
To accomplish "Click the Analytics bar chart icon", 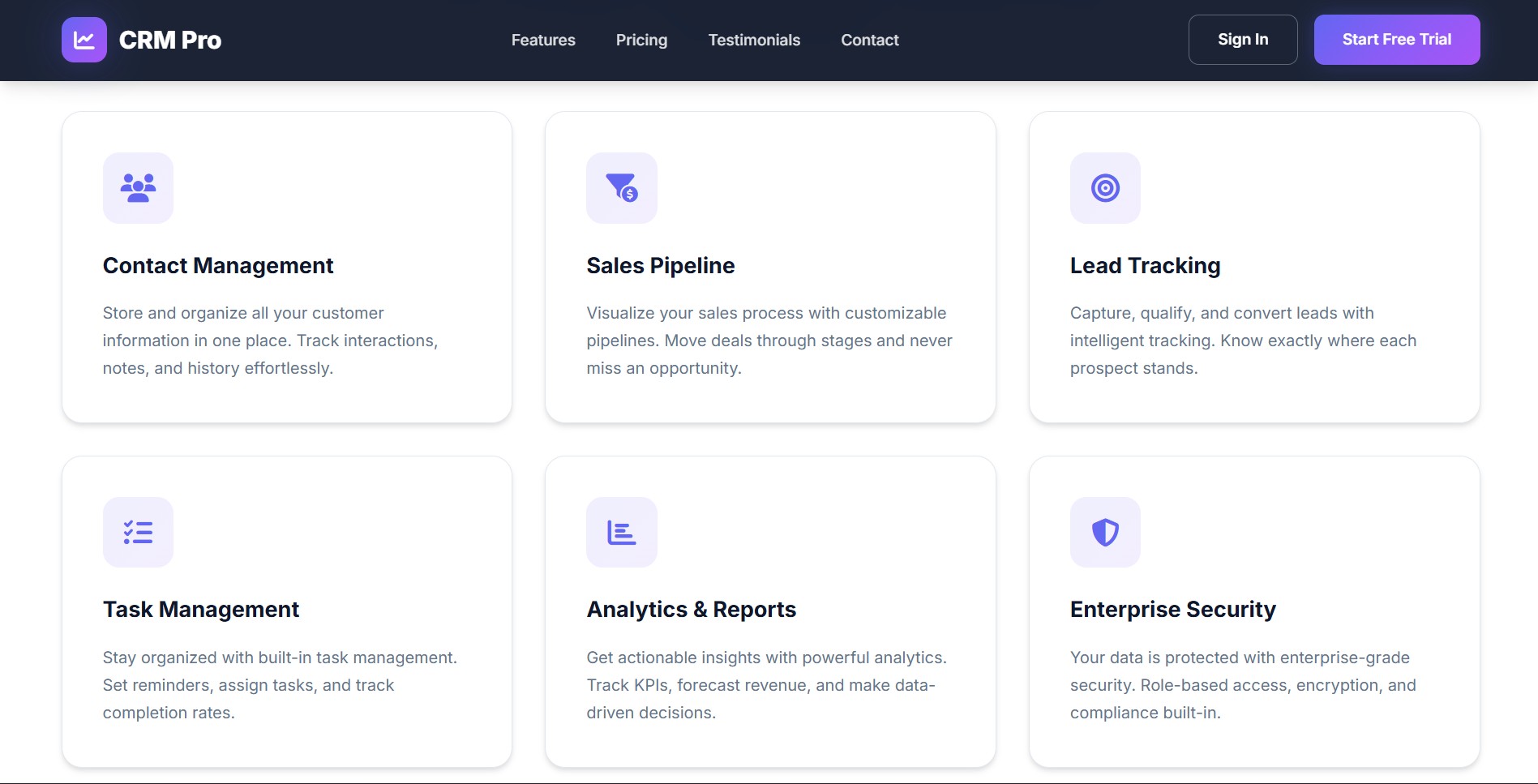I will point(621,533).
